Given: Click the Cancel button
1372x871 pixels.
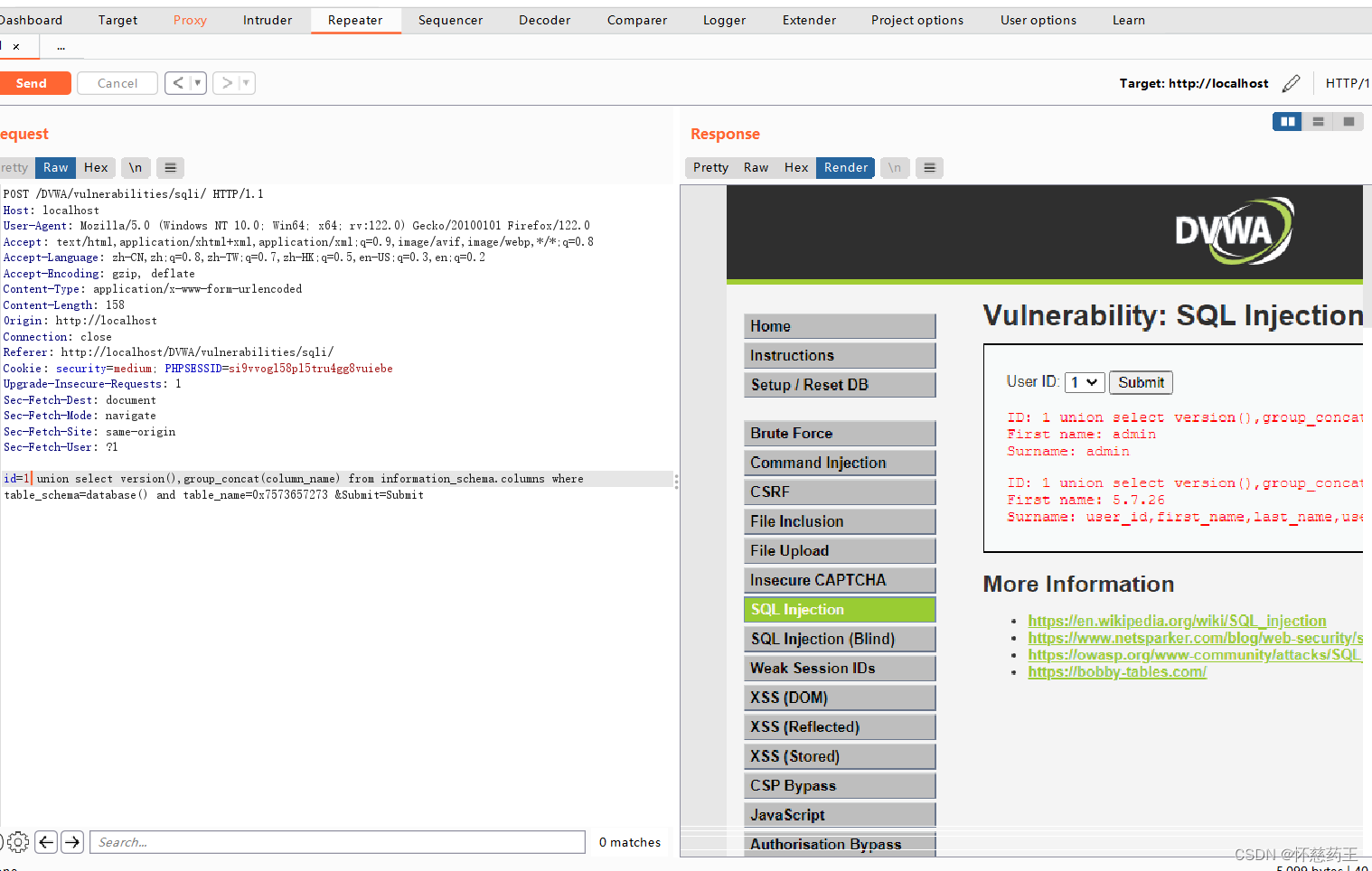Looking at the screenshot, I should (x=117, y=83).
